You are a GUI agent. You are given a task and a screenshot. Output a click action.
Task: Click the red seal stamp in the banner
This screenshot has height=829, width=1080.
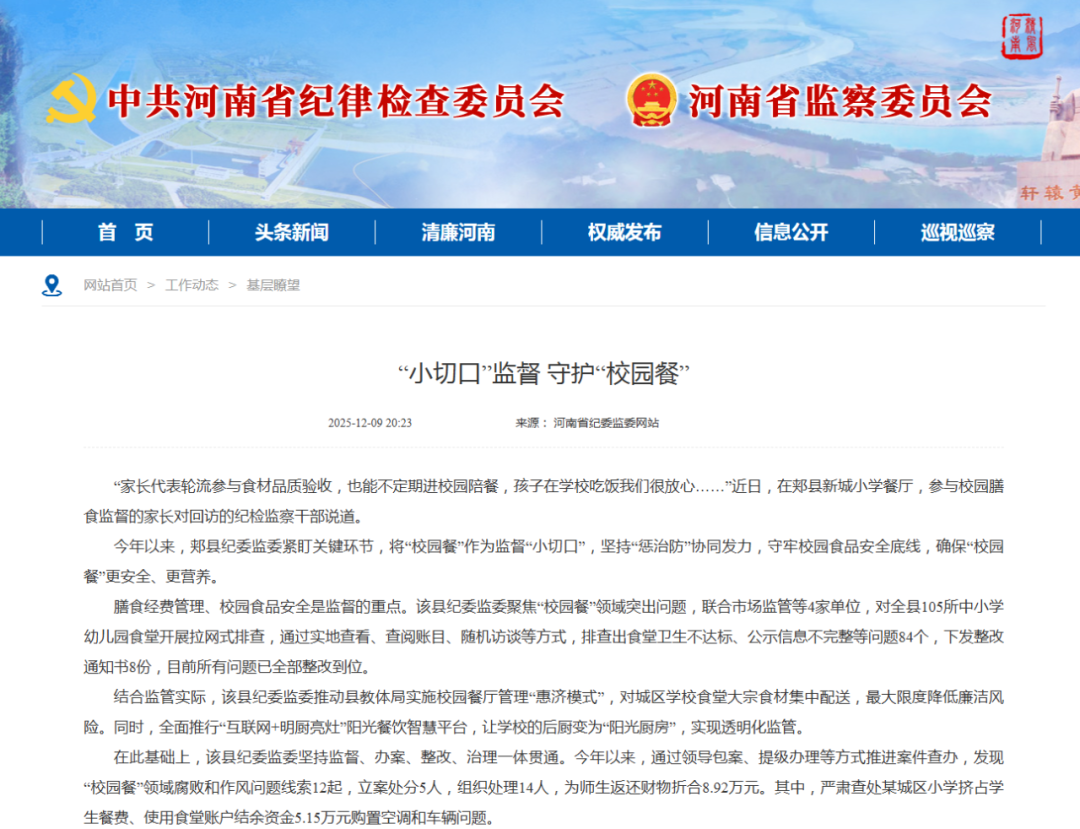(x=1023, y=38)
